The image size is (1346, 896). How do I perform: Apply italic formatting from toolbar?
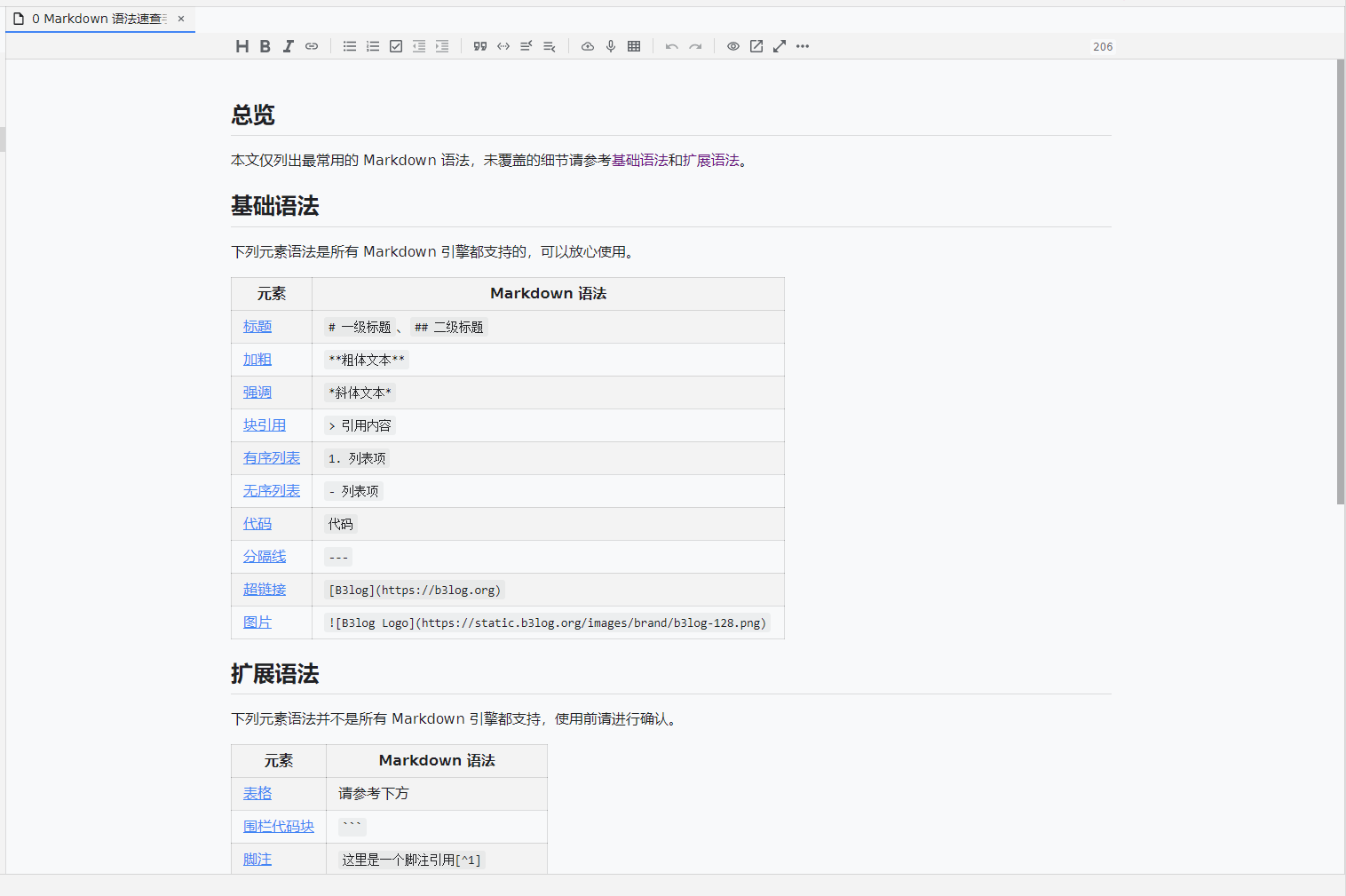[x=288, y=46]
